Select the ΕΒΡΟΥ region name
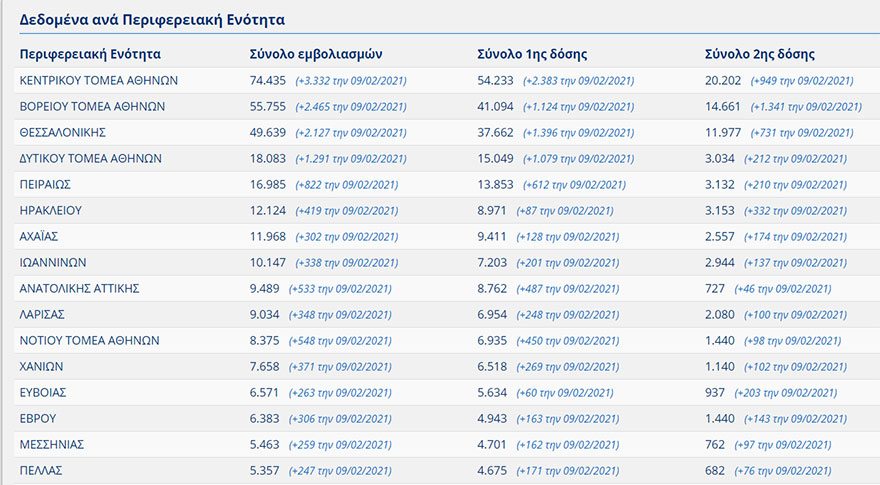This screenshot has width=880, height=485. (x=40, y=419)
